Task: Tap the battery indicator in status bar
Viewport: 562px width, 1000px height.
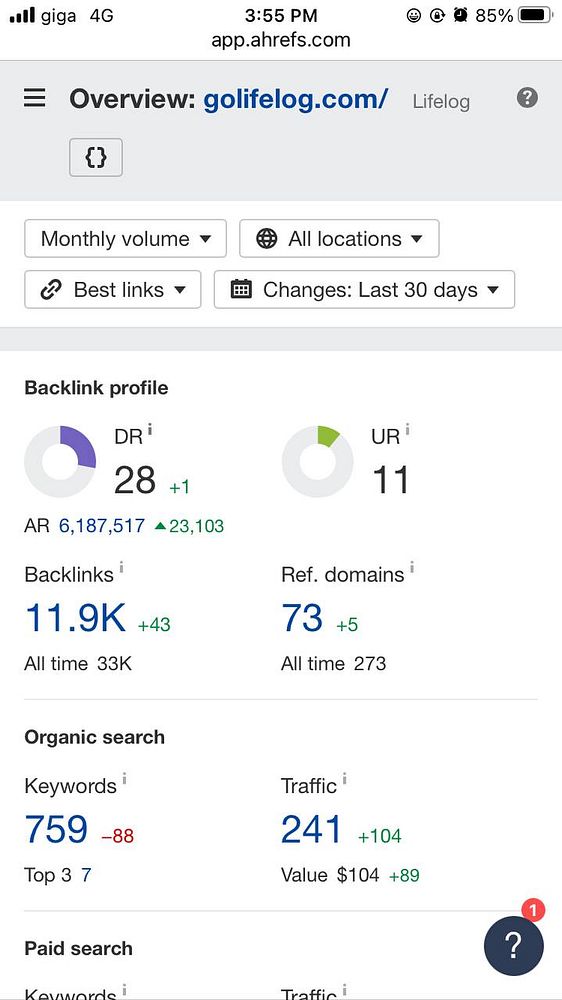Action: tap(535, 15)
